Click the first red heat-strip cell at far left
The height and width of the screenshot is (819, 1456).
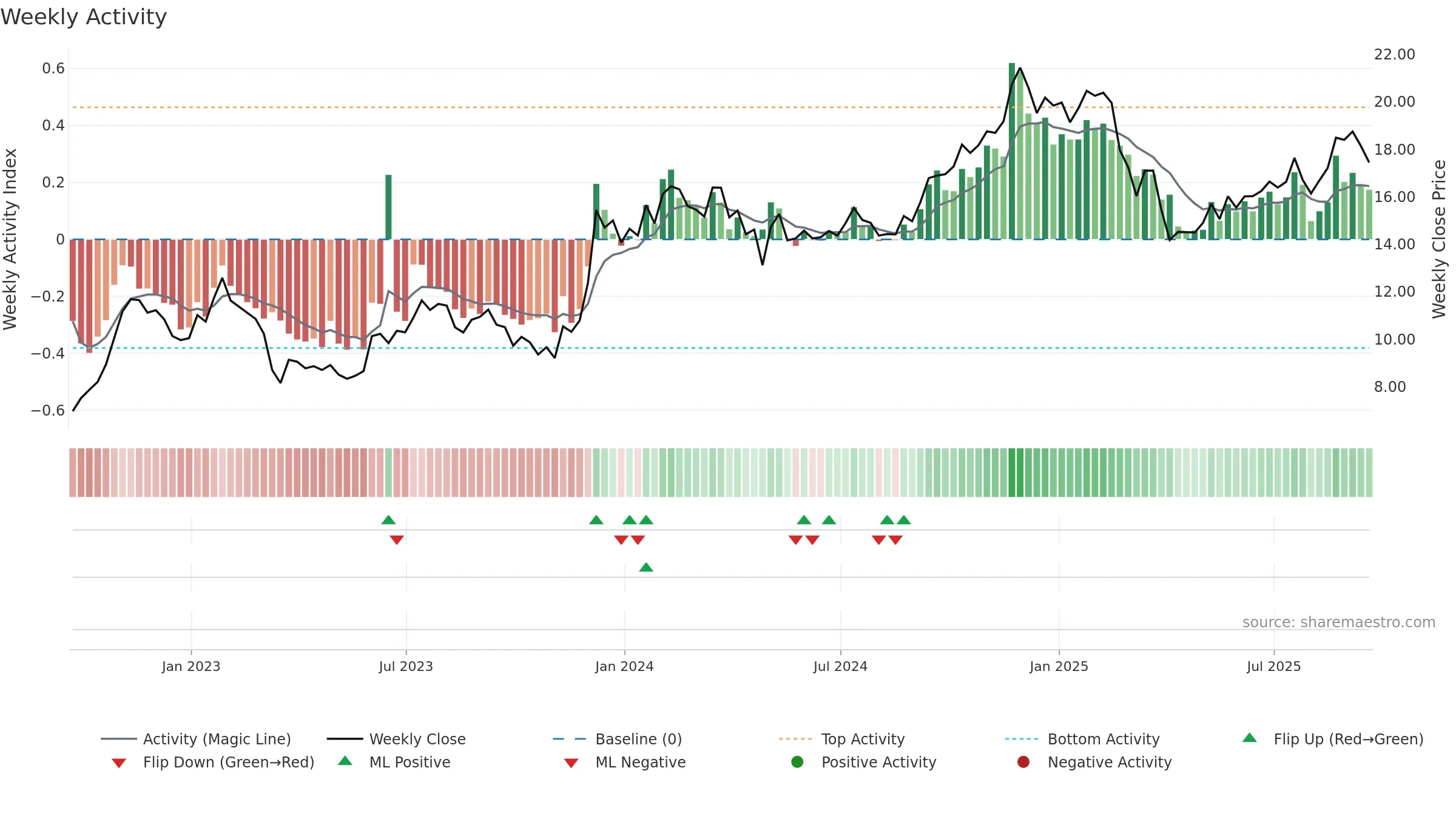(73, 473)
